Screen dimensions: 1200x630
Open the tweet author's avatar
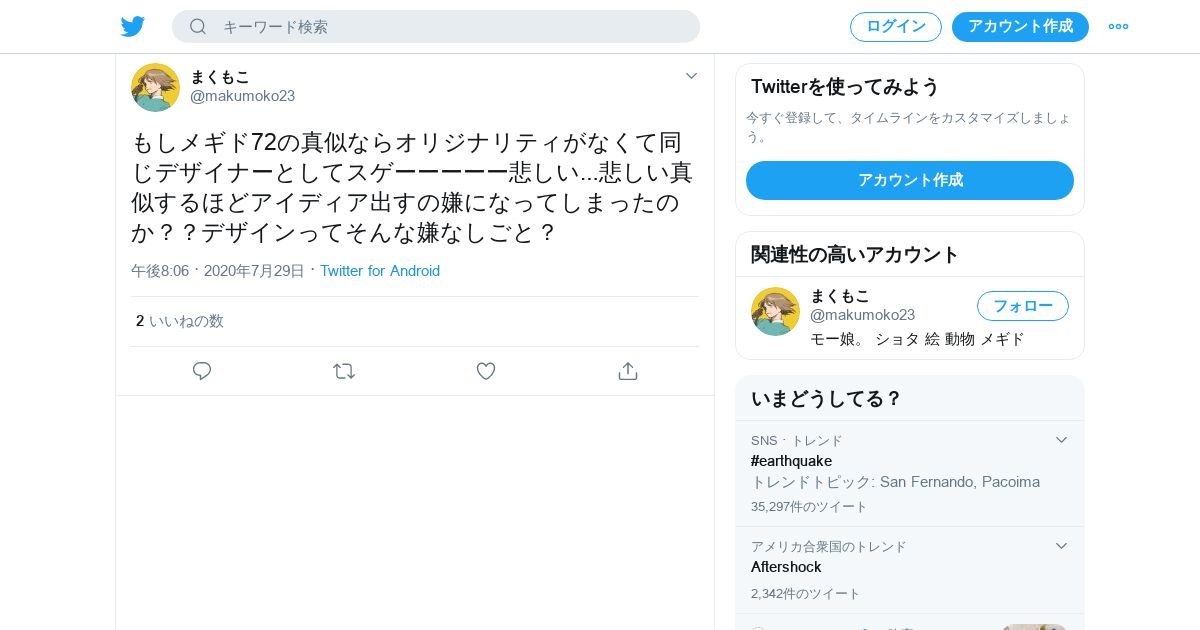(x=155, y=87)
